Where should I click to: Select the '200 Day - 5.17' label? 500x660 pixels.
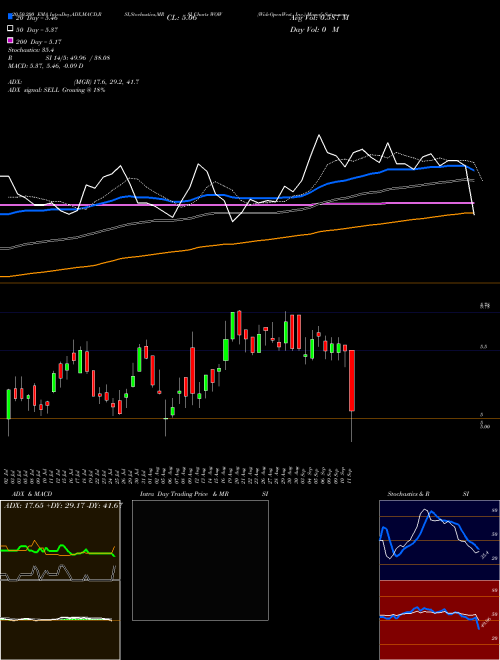pyautogui.click(x=38, y=42)
